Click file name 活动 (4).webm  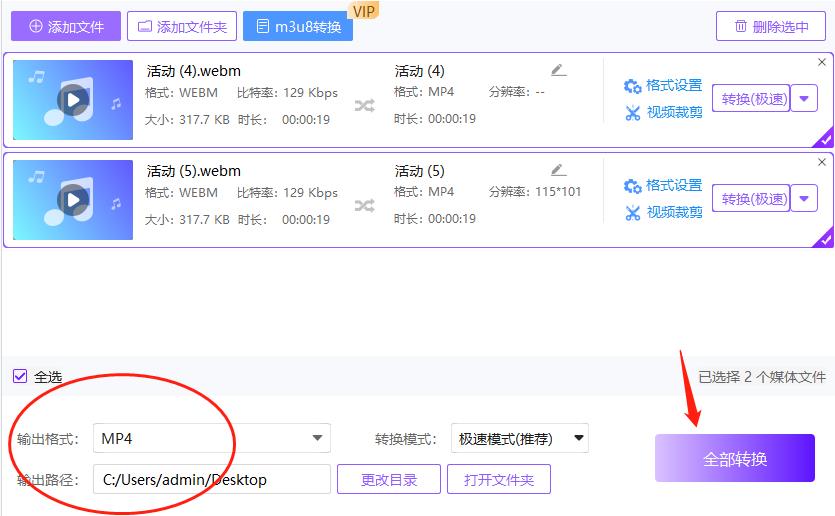[x=194, y=71]
